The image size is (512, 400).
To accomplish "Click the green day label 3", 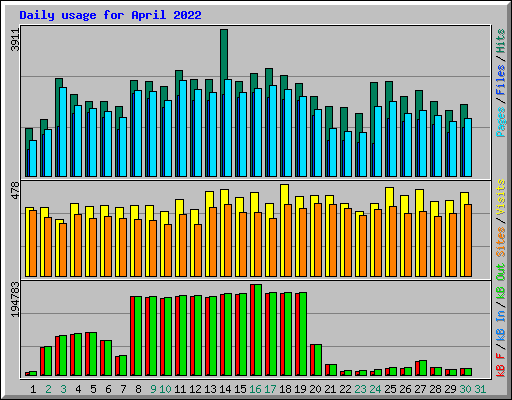I will tap(63, 389).
